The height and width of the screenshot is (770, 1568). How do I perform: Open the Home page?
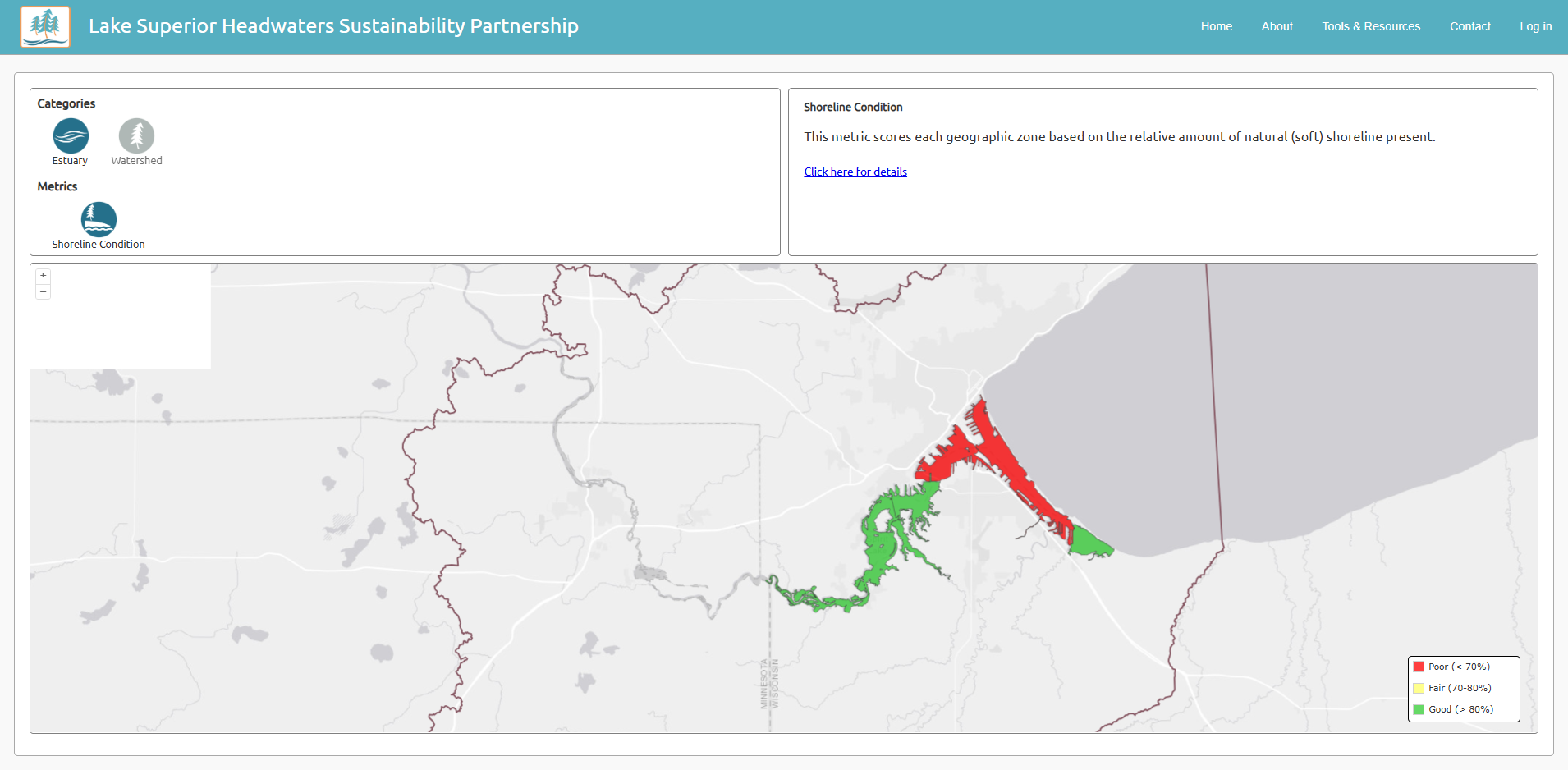pos(1216,26)
